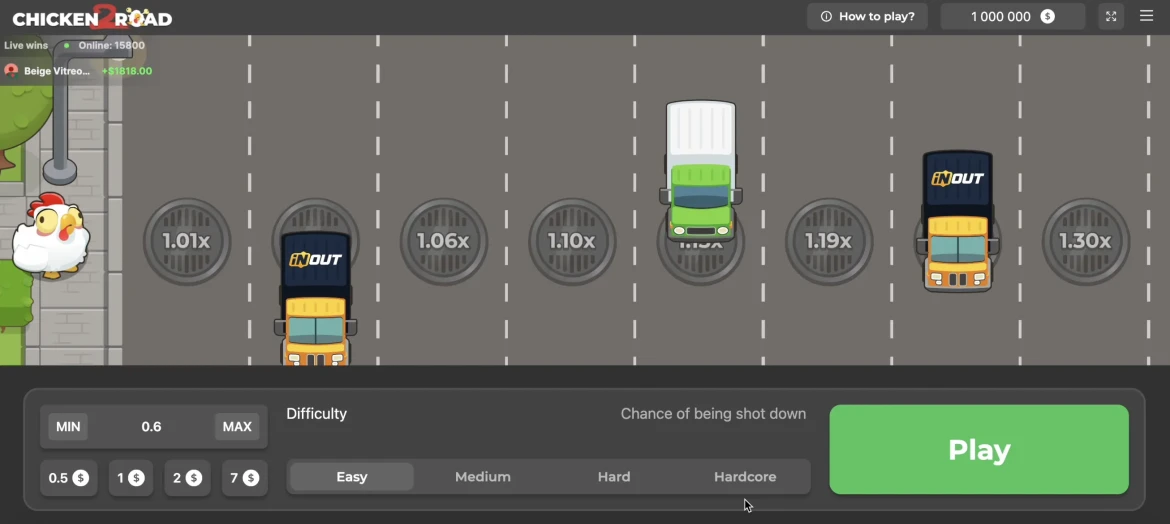
Task: Click the 1.19x manhole cover
Action: 828,241
